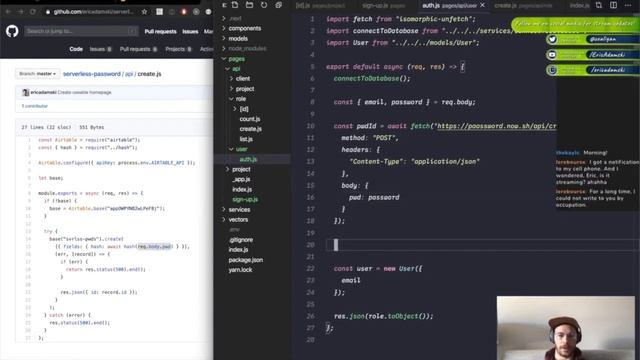Open create.js in the role folder
The image size is (640, 360).
tap(251, 129)
